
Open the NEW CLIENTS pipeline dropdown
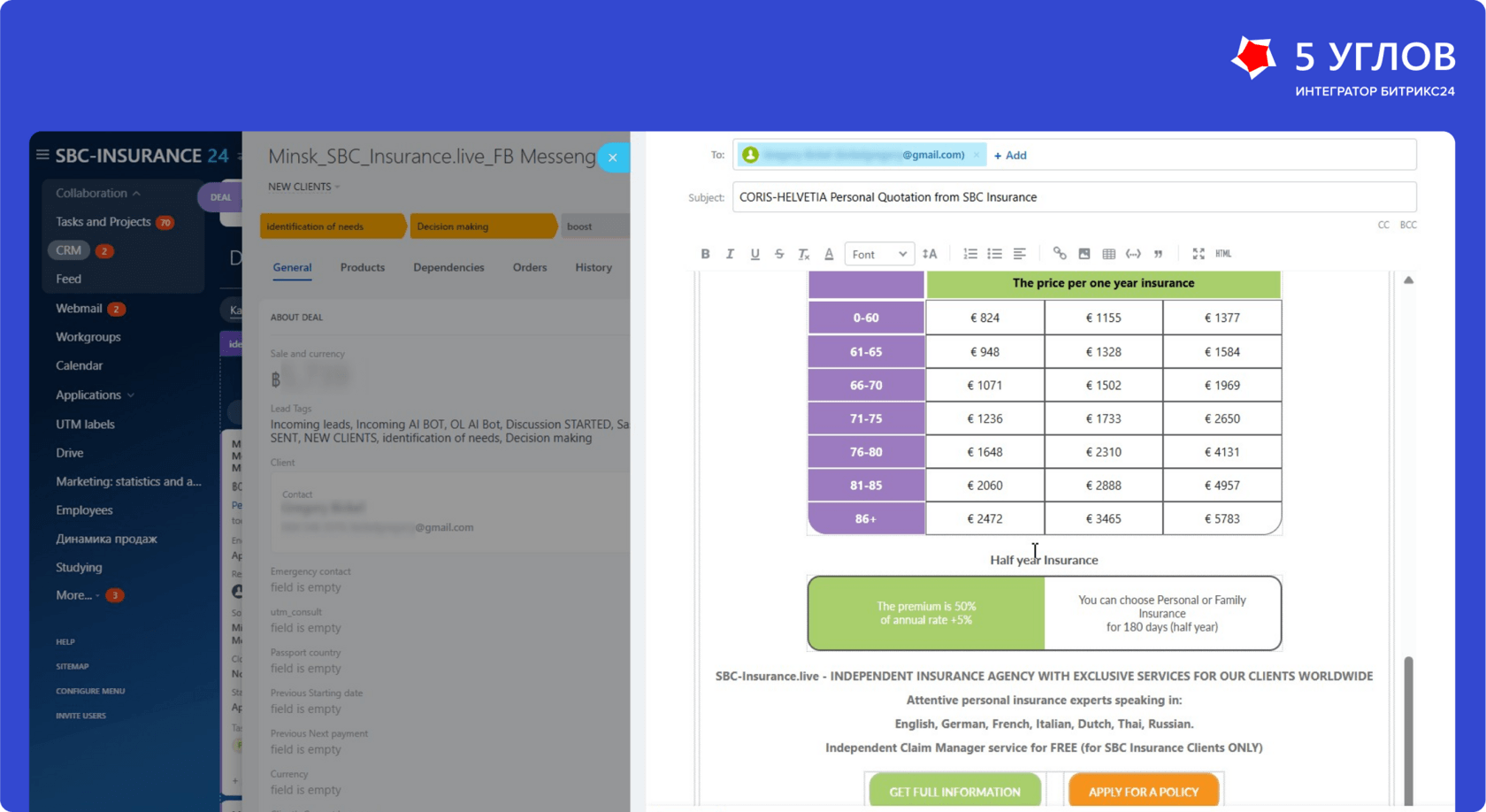click(x=303, y=187)
